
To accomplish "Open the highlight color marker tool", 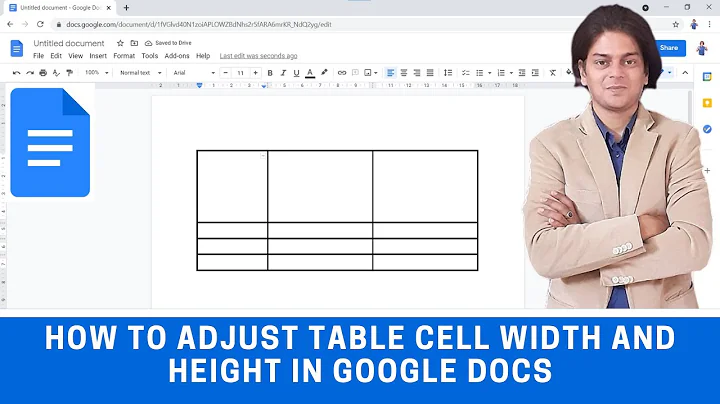I will 324,73.
